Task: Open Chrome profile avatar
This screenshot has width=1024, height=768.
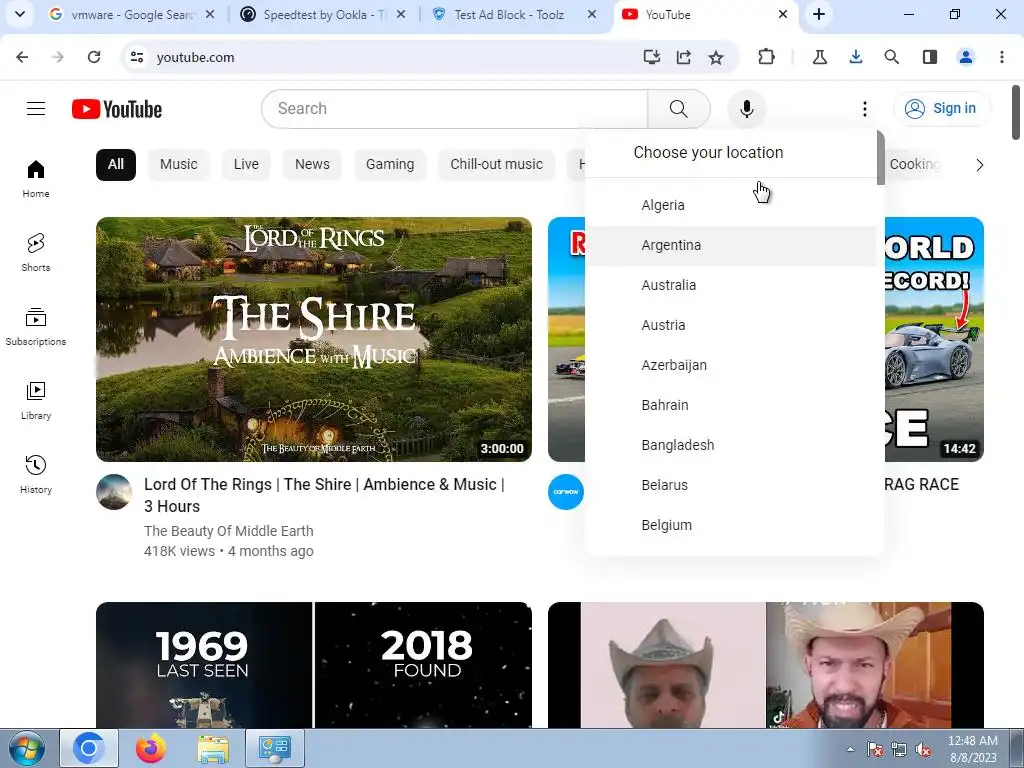Action: coord(966,57)
